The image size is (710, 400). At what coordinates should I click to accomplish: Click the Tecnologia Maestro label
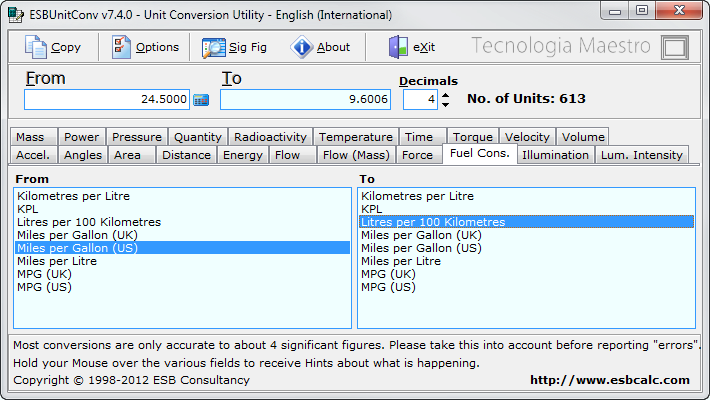(x=561, y=46)
